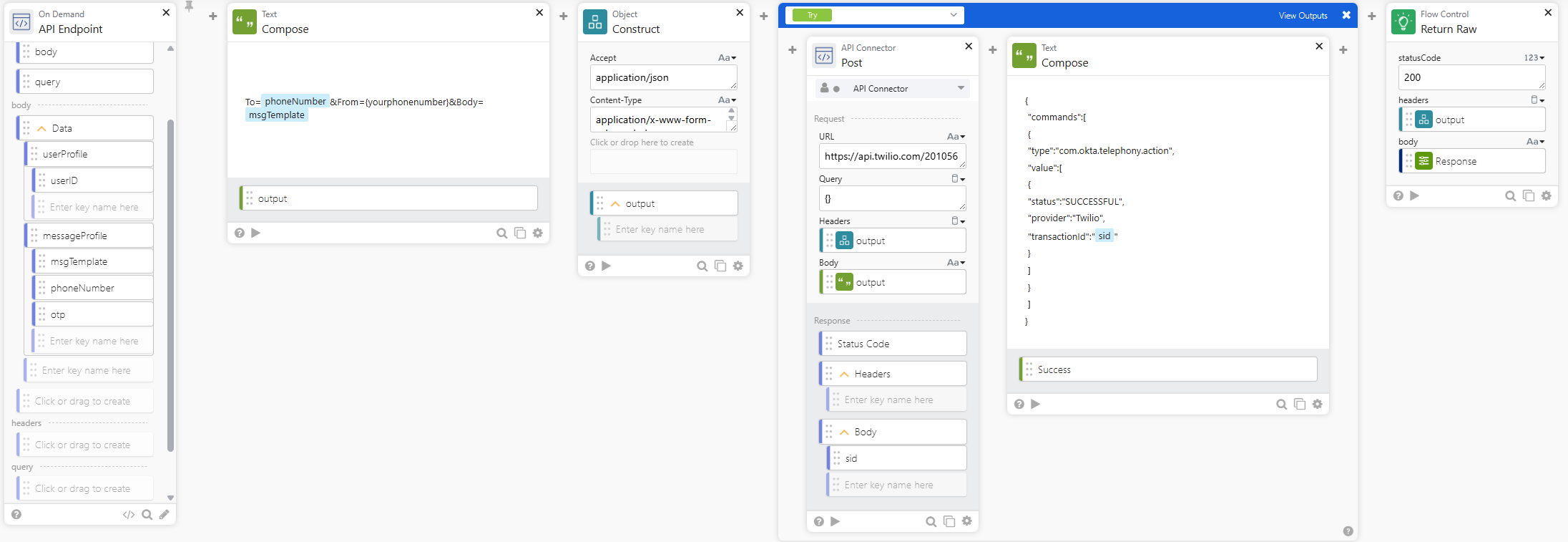Image resolution: width=1568 pixels, height=542 pixels.
Task: Run the Object Construct card with play icon
Action: (x=607, y=266)
